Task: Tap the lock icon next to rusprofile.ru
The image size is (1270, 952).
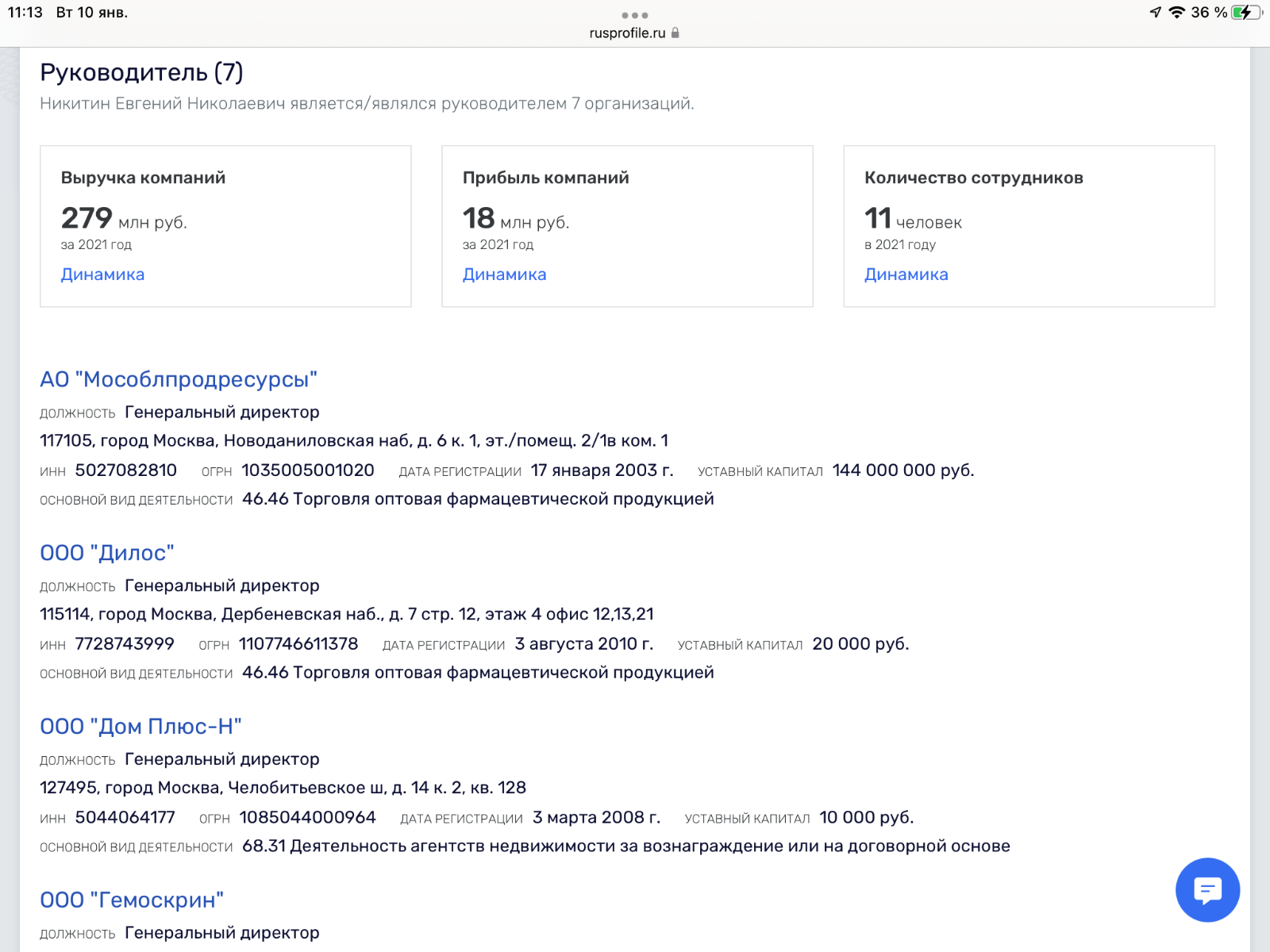Action: [675, 33]
